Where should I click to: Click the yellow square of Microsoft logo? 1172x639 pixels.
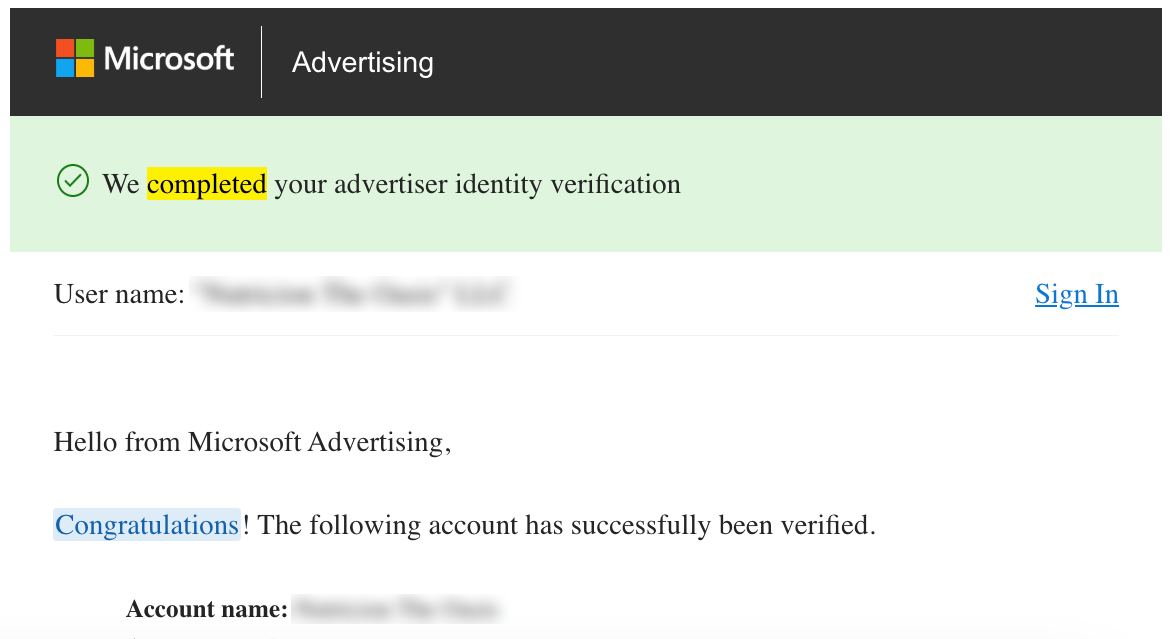pos(85,68)
